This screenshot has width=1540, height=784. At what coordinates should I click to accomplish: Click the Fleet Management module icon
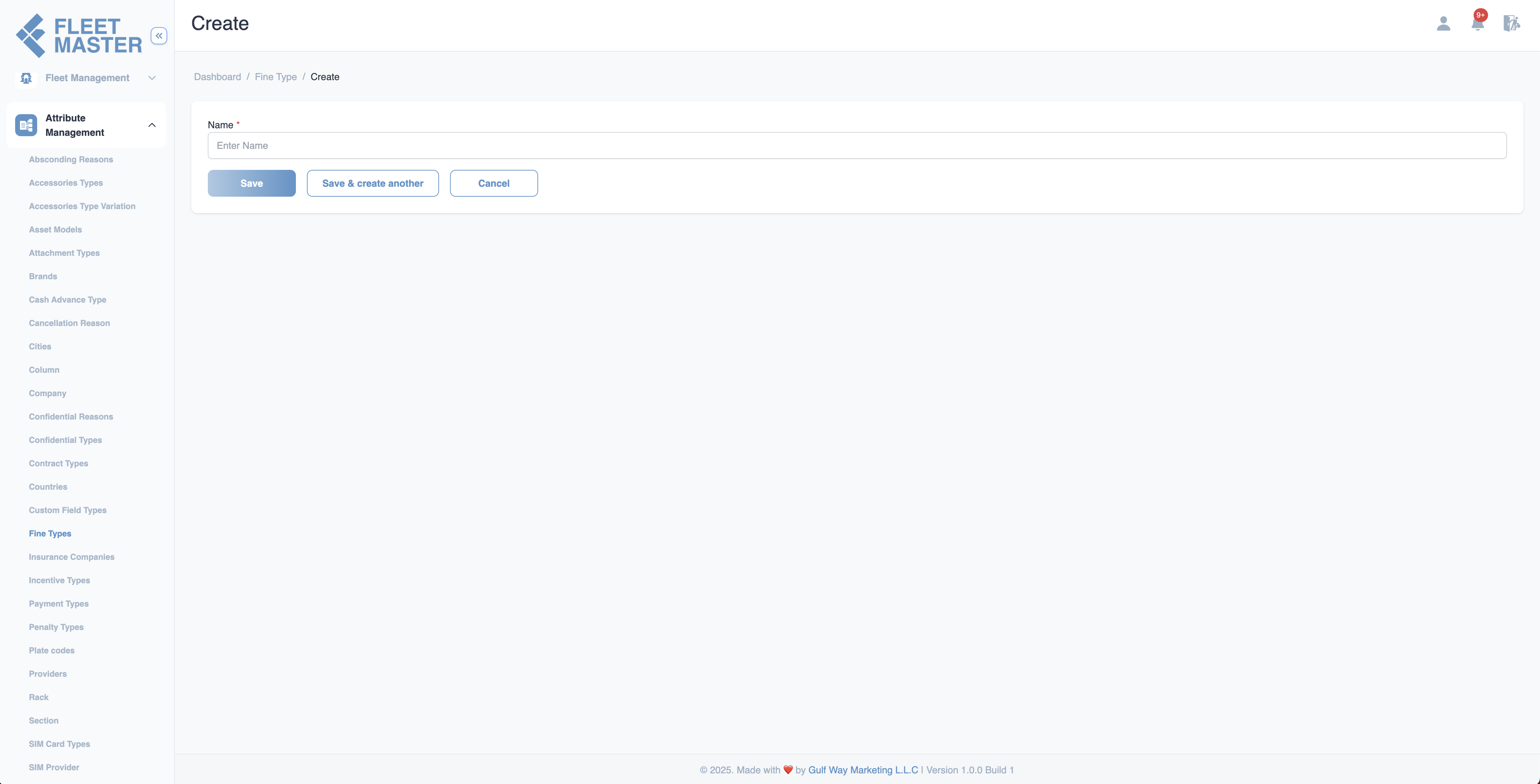coord(26,78)
